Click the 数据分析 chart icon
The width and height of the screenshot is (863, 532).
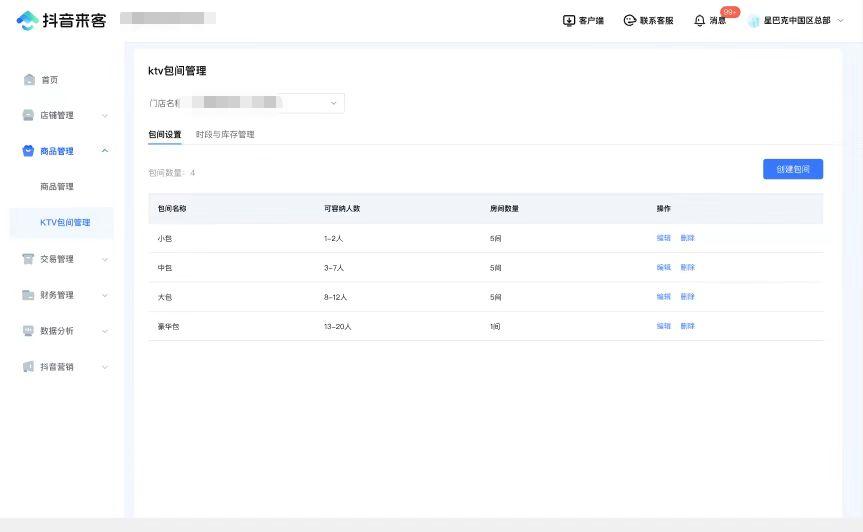(29, 331)
